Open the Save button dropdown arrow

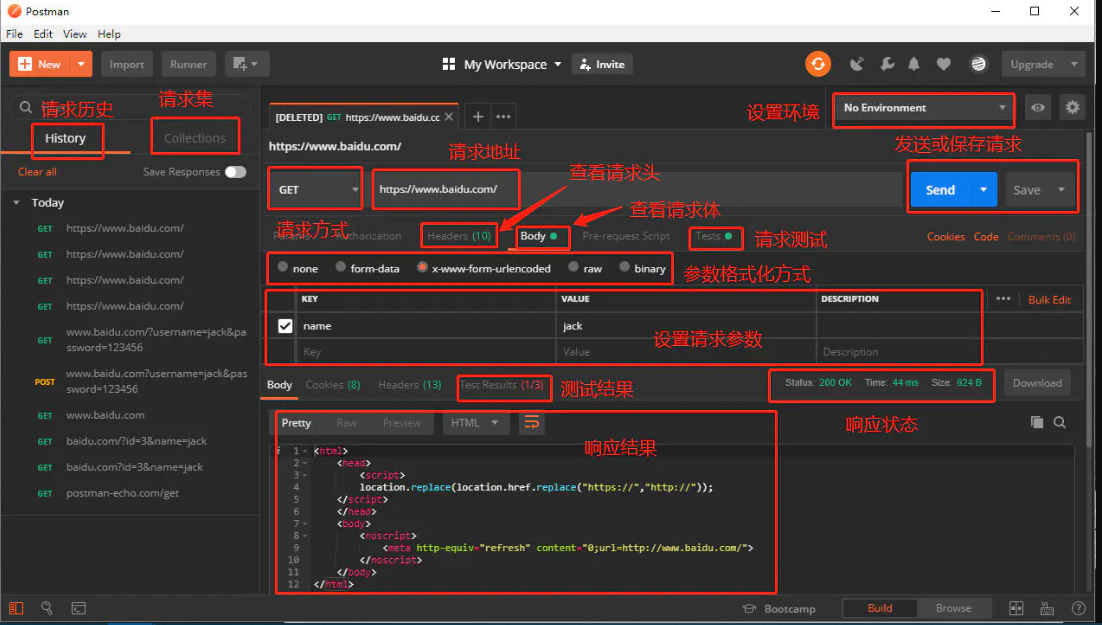tap(1061, 190)
